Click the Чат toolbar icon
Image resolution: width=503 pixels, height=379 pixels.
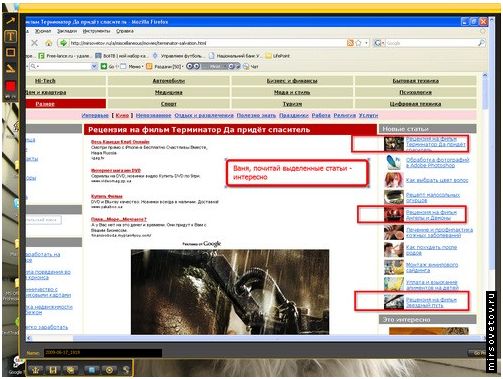coord(250,66)
